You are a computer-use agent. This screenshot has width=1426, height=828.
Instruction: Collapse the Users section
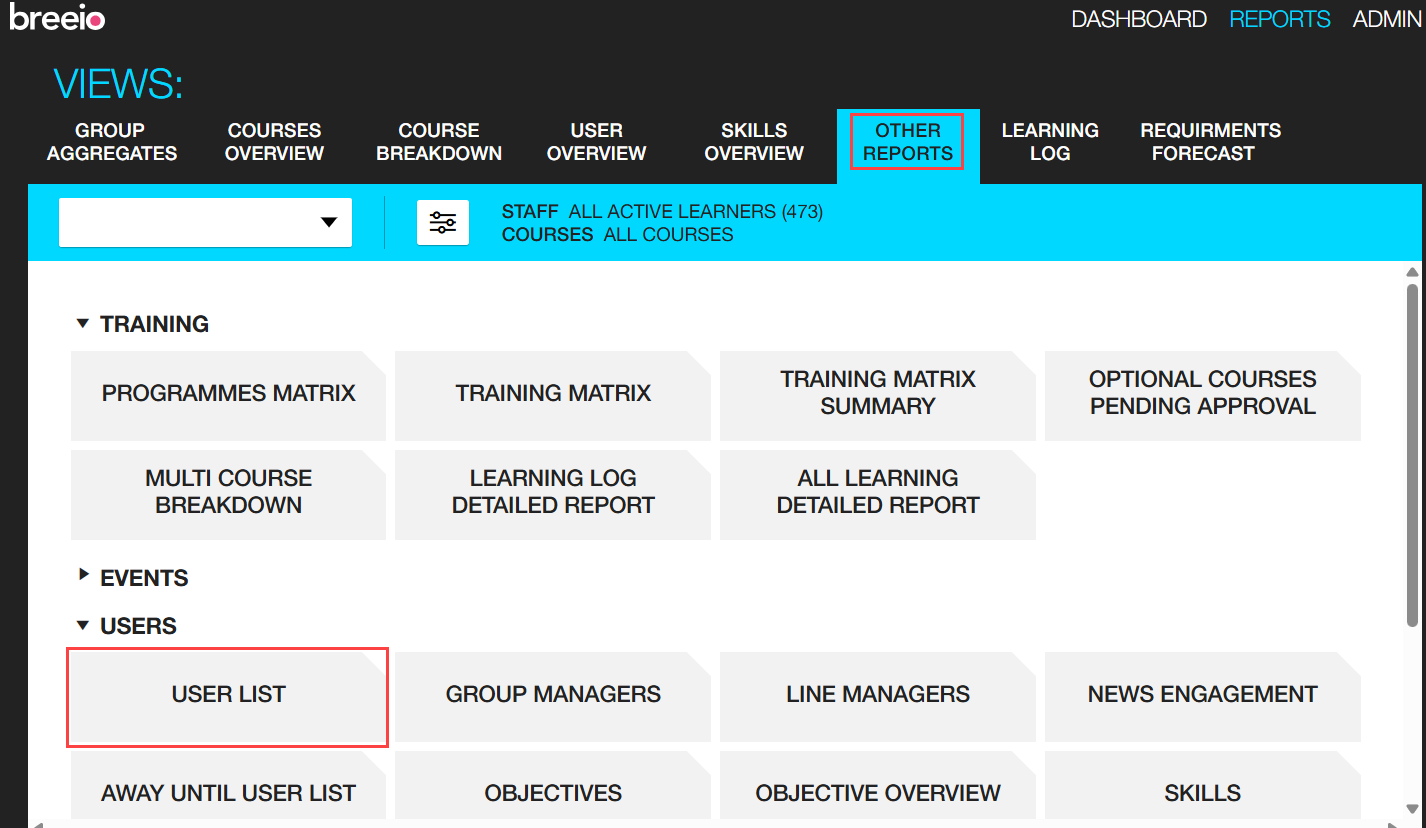[x=83, y=626]
